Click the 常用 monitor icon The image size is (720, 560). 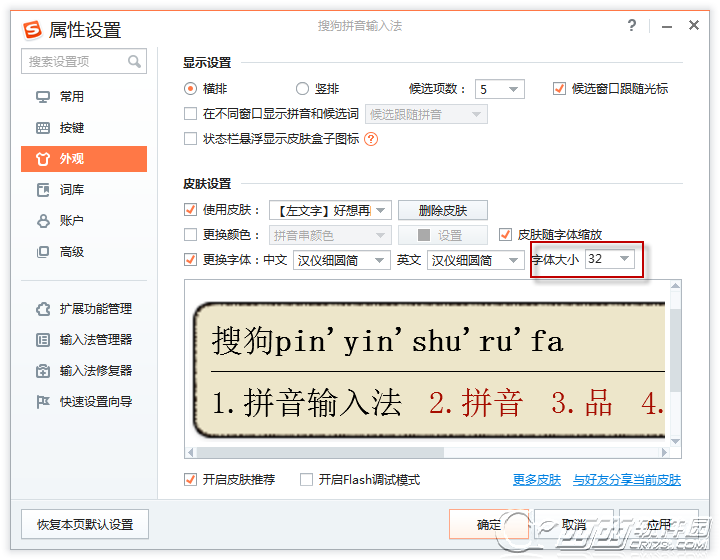point(43,97)
